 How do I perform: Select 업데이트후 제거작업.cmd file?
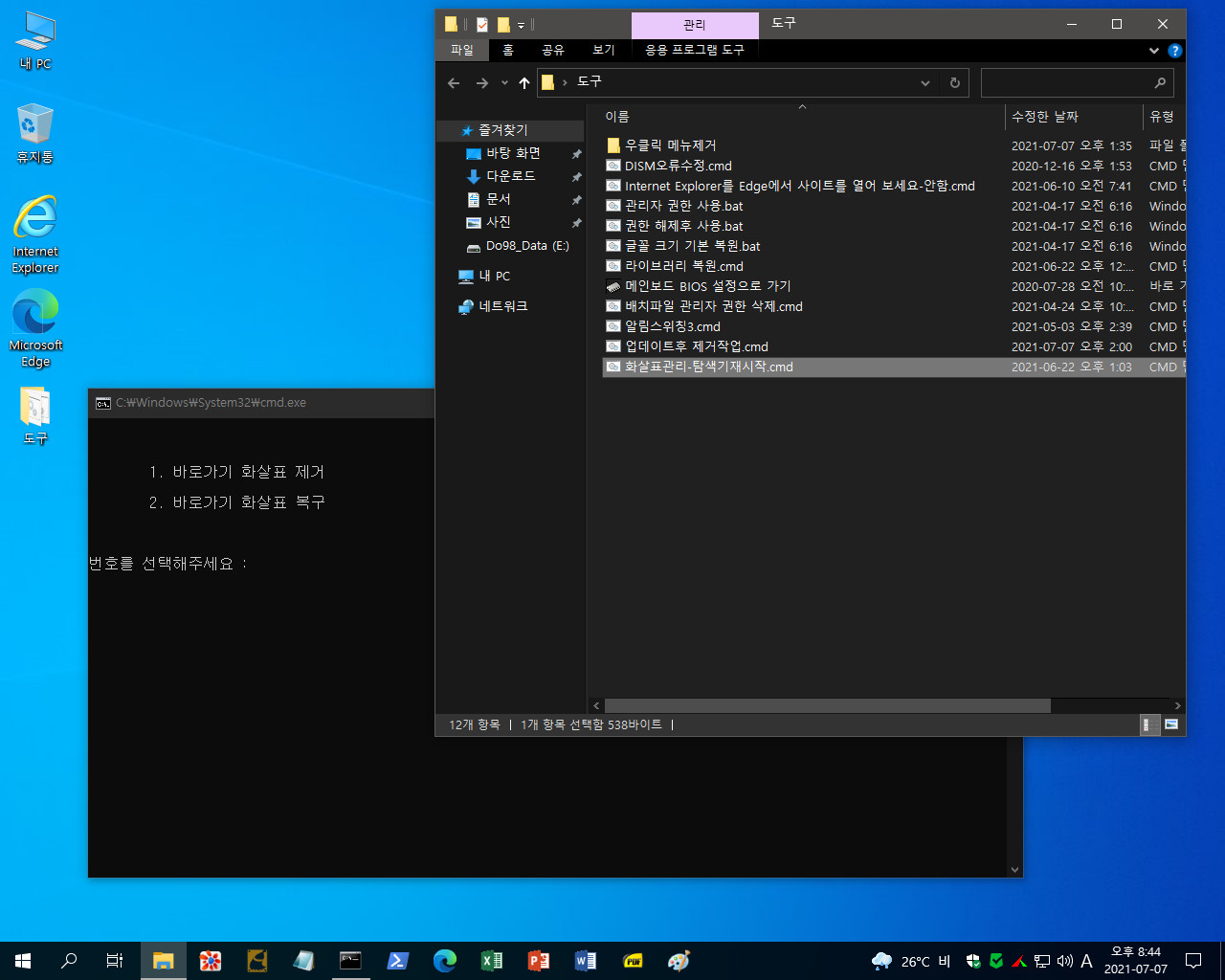point(697,346)
